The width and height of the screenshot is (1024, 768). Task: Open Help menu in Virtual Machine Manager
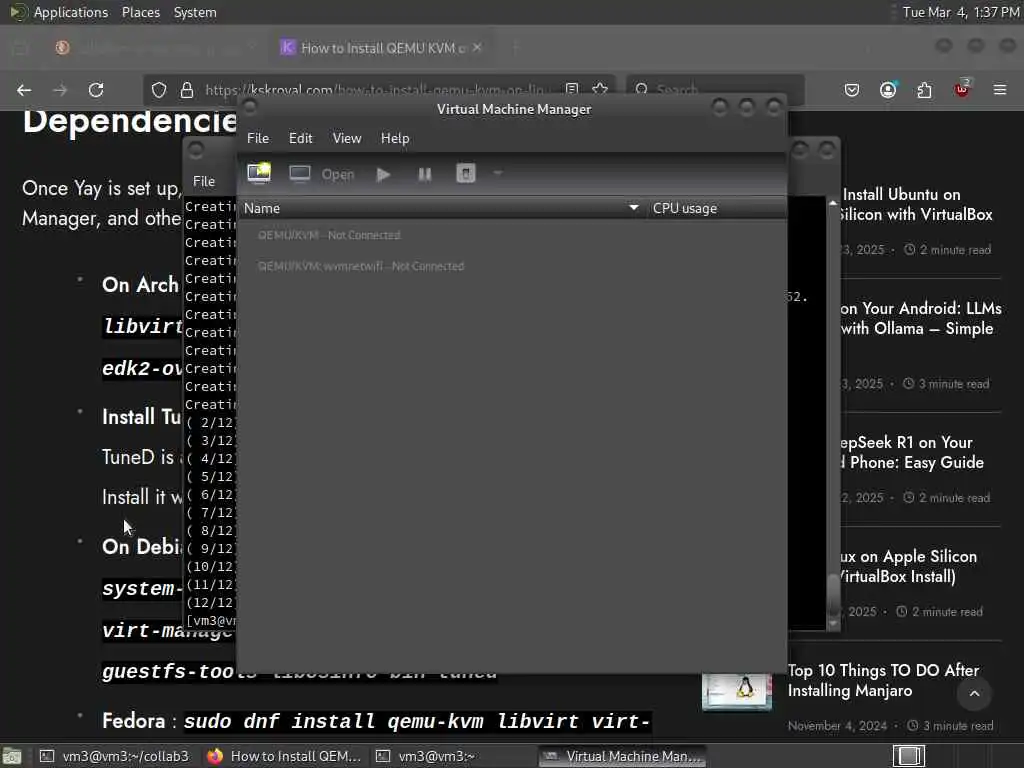coord(395,138)
